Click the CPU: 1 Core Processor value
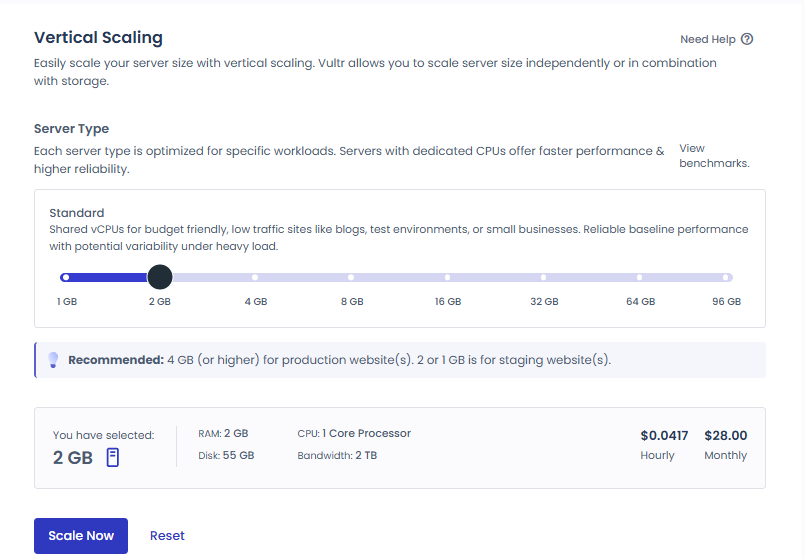 tap(354, 433)
